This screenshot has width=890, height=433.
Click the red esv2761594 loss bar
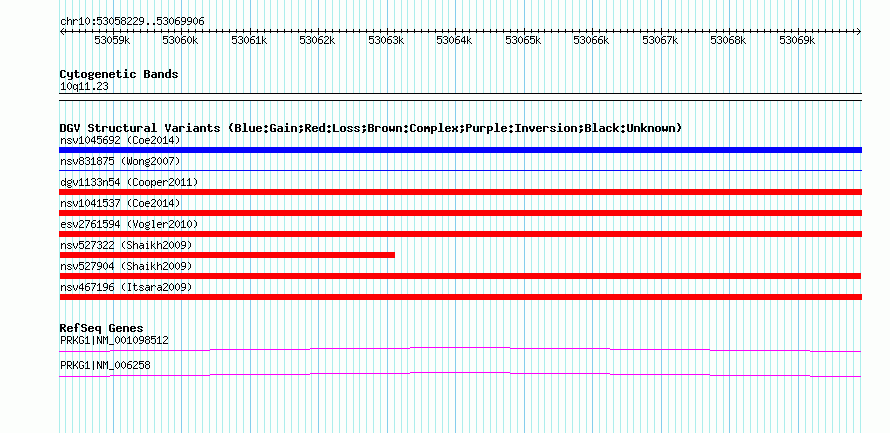click(460, 234)
